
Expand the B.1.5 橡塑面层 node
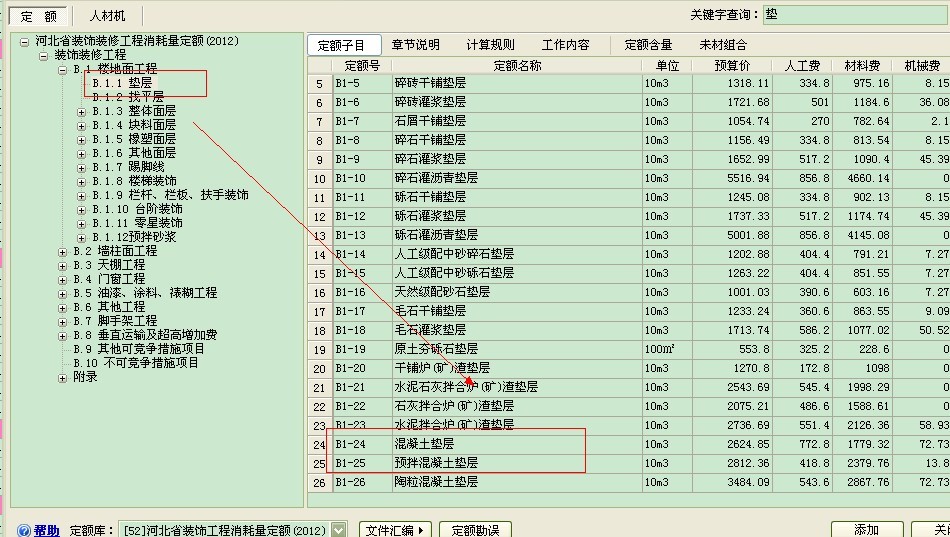click(x=81, y=139)
